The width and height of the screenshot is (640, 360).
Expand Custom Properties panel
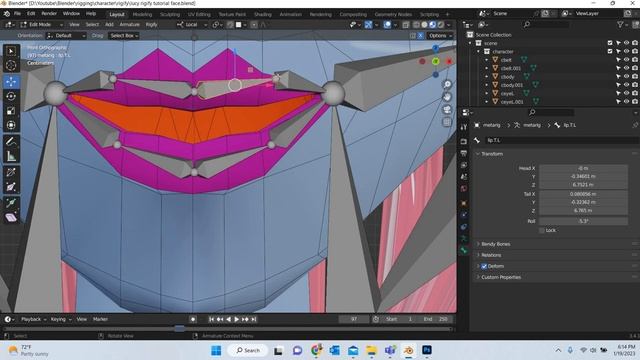(500, 277)
